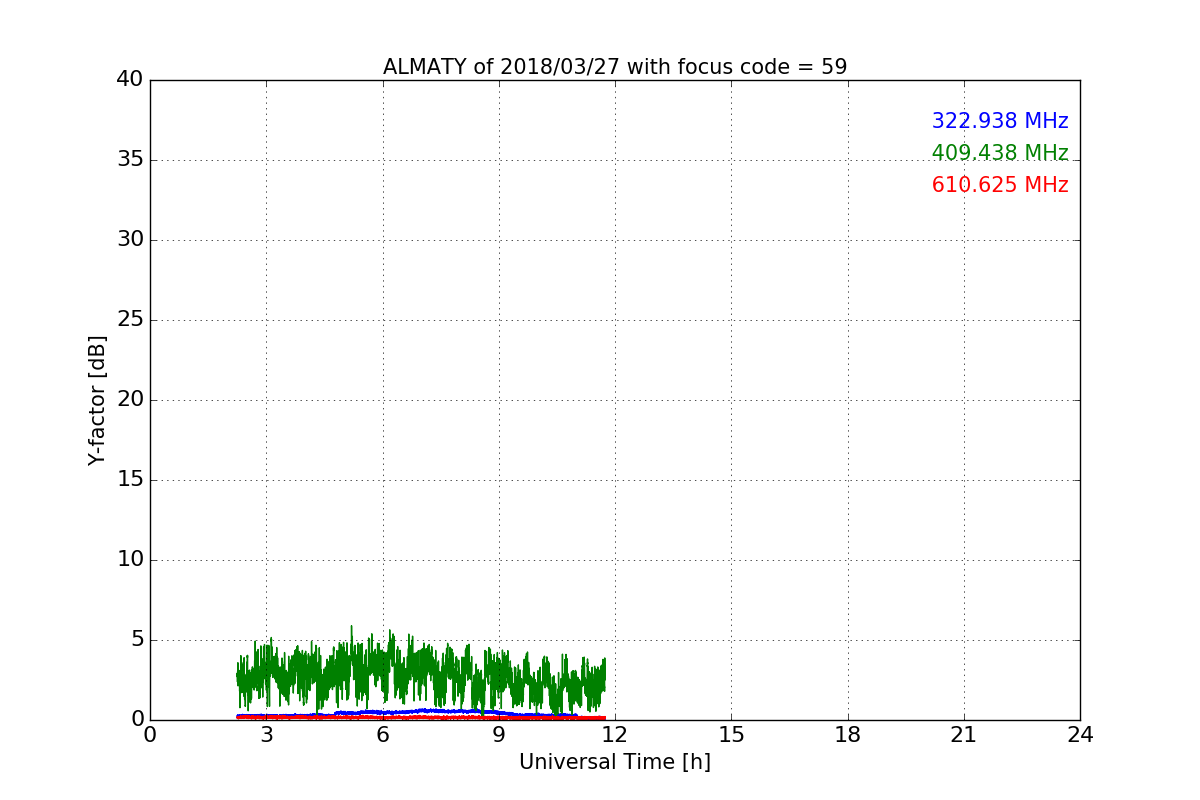Click the y-axis tick label 25

coord(130,320)
